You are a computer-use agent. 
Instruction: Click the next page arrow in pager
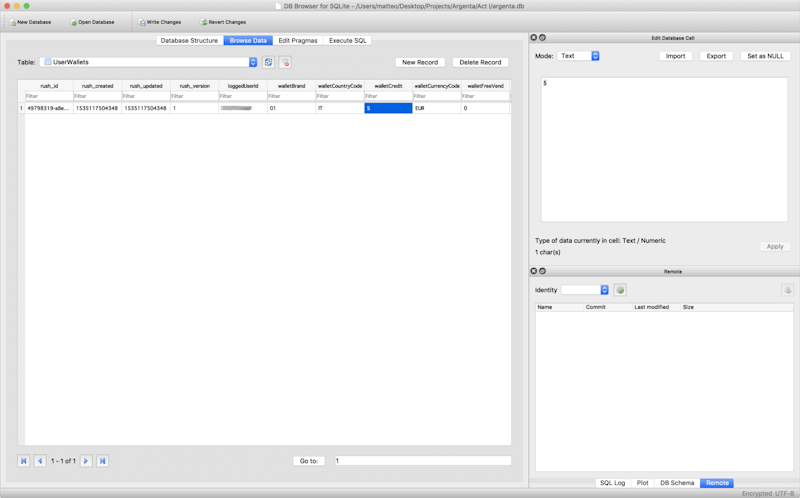click(86, 461)
